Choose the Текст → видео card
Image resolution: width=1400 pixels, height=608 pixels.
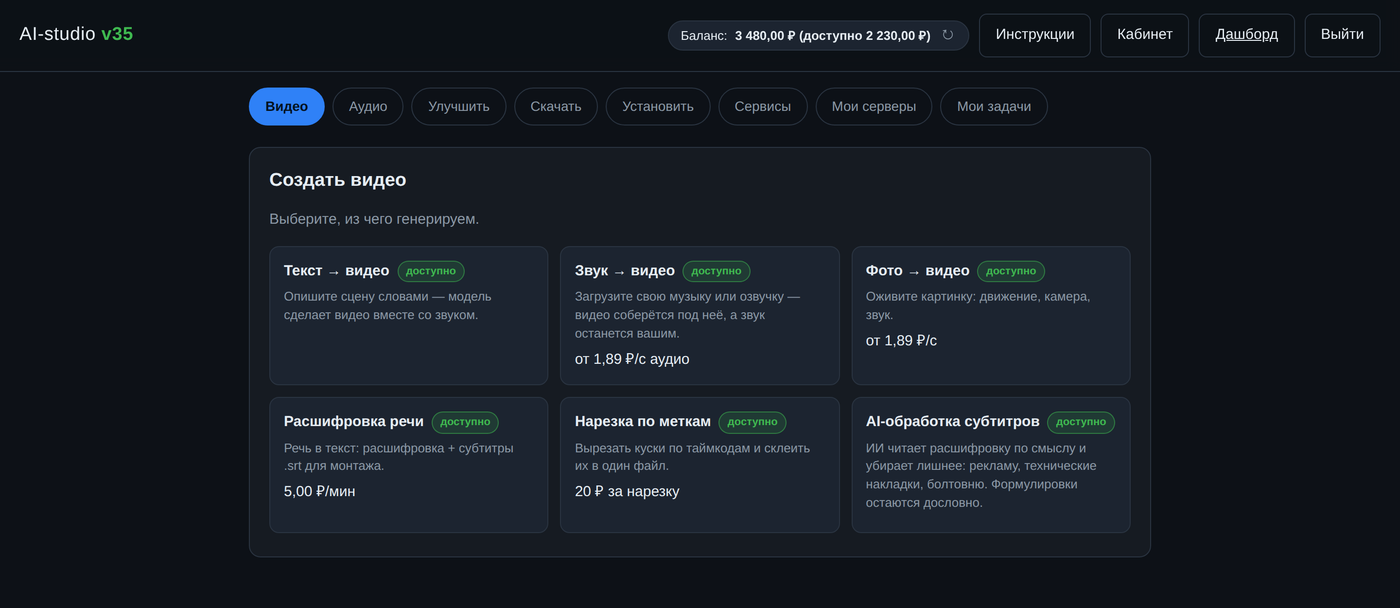pos(409,316)
